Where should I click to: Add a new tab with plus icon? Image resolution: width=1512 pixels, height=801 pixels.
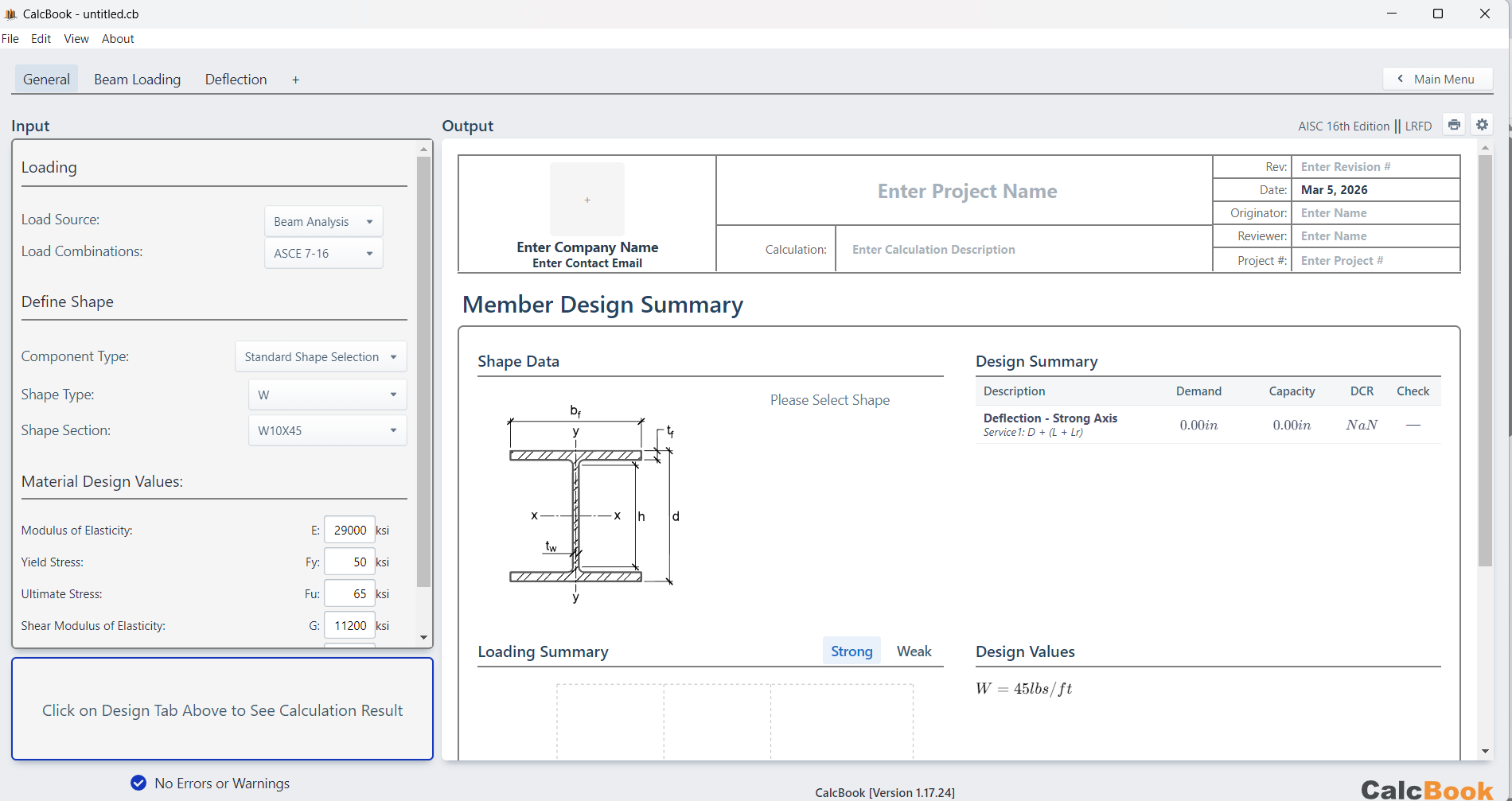pyautogui.click(x=295, y=80)
